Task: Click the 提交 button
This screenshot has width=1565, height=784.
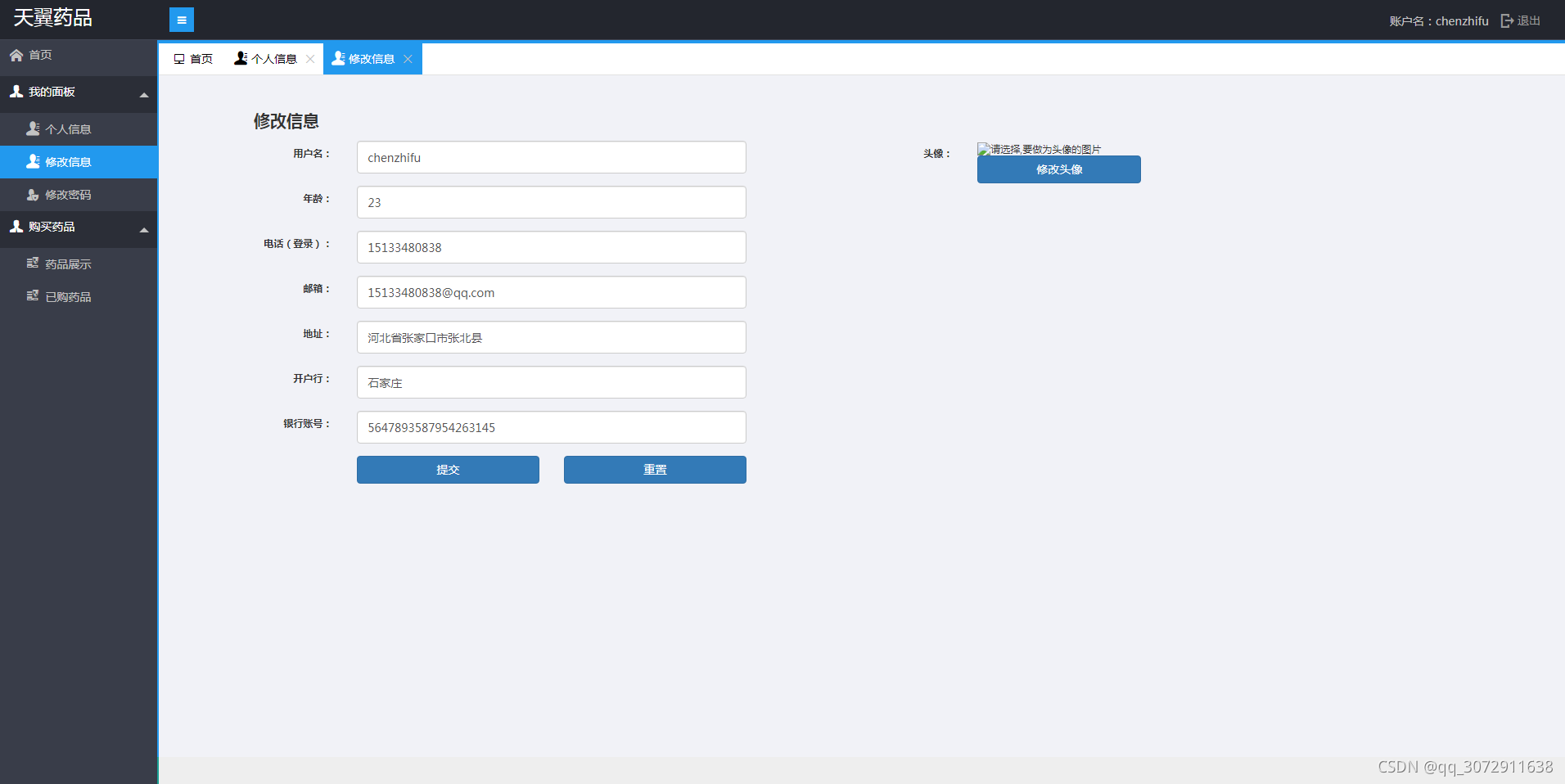Action: (448, 470)
